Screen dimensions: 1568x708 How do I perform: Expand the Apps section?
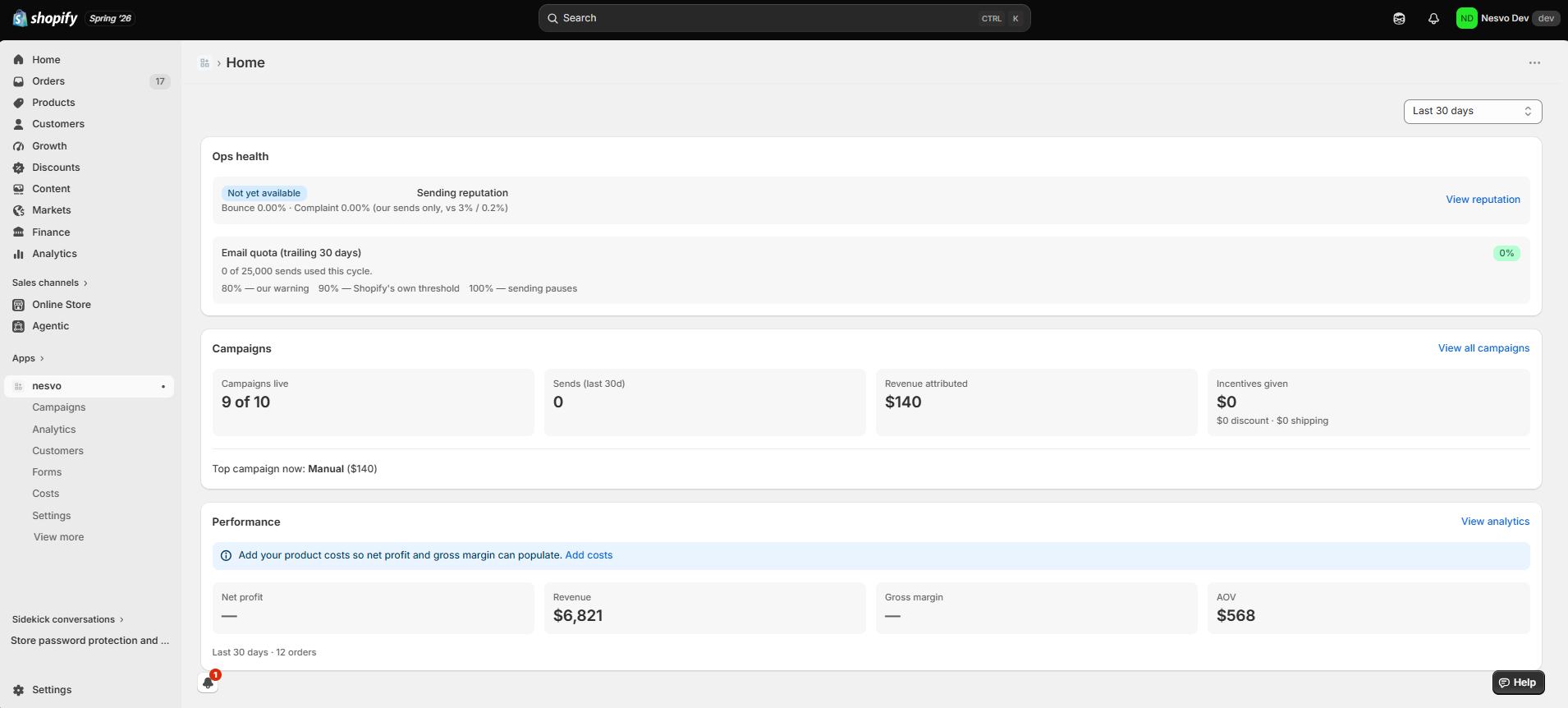coord(28,358)
